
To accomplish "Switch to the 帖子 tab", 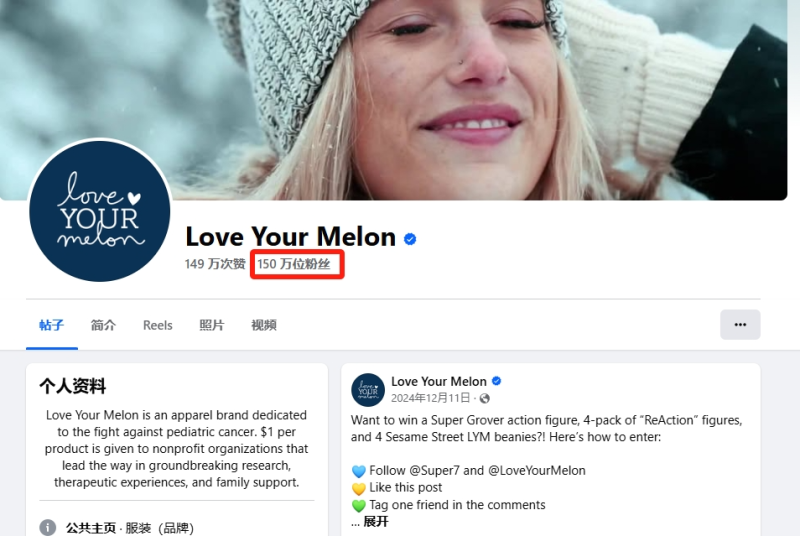I will (x=52, y=325).
